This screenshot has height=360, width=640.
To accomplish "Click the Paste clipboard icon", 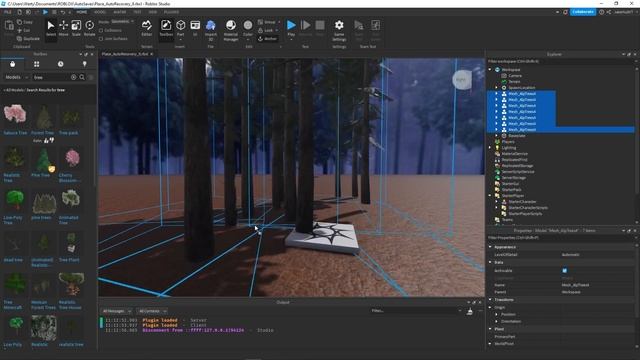I will coord(9,28).
